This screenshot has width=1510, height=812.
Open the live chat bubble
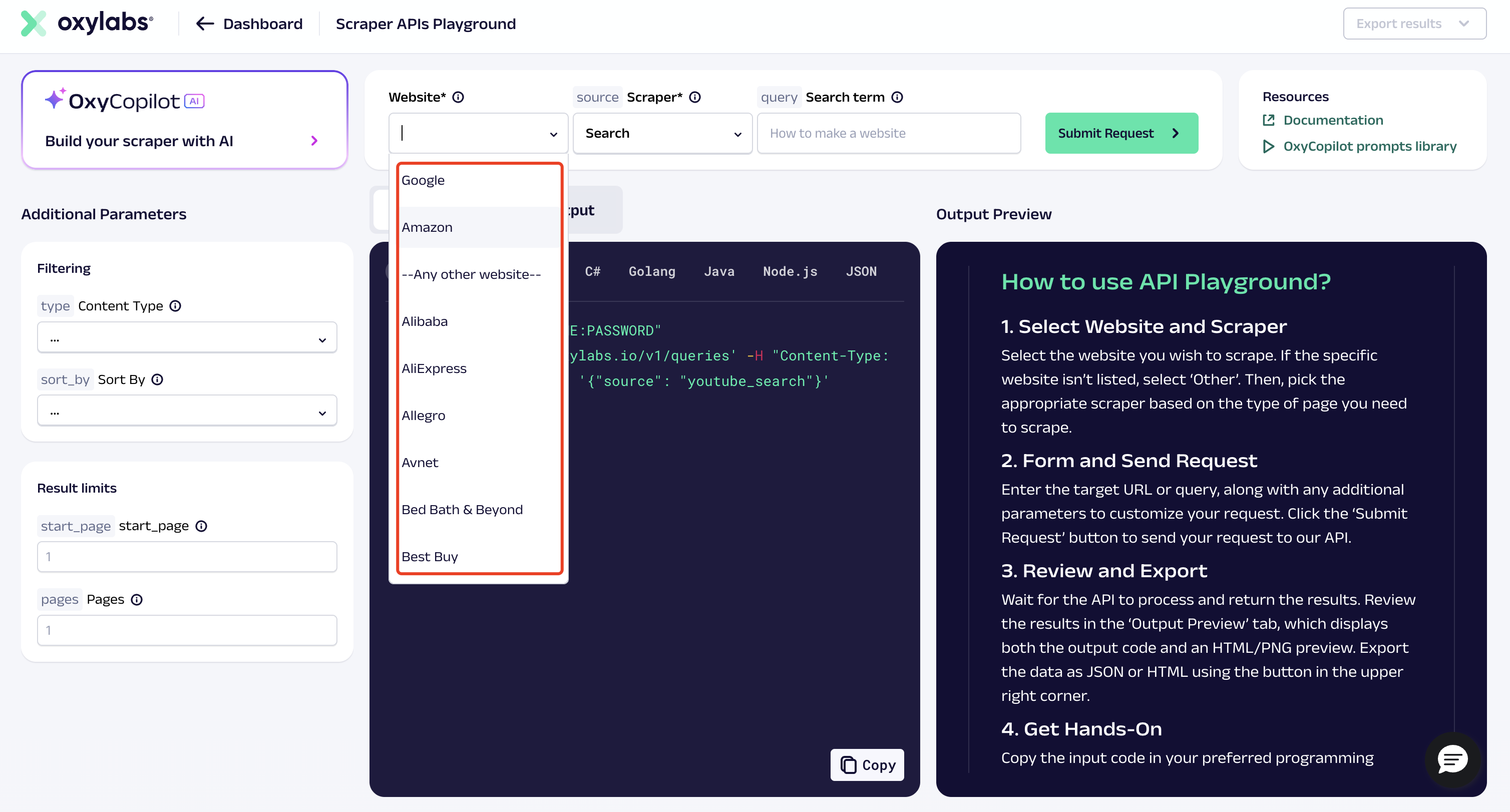[1452, 760]
